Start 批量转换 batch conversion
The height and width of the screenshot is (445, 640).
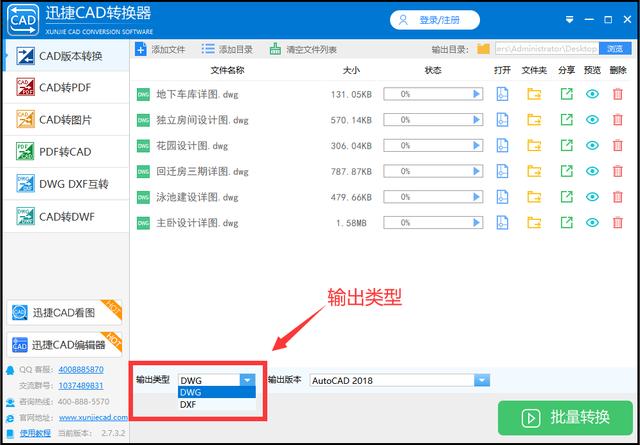[565, 418]
